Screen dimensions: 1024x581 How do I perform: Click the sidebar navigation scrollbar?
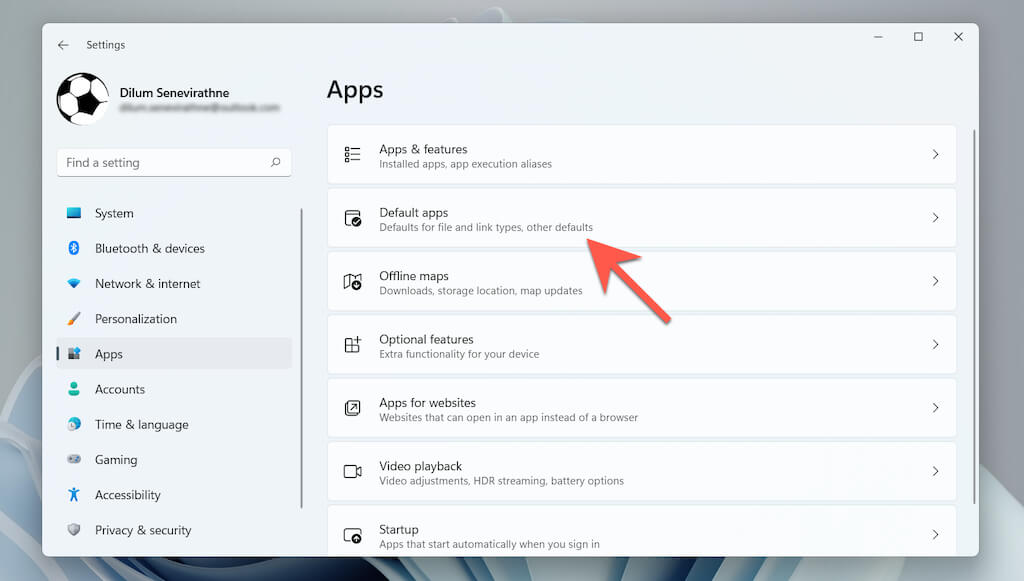pos(301,358)
